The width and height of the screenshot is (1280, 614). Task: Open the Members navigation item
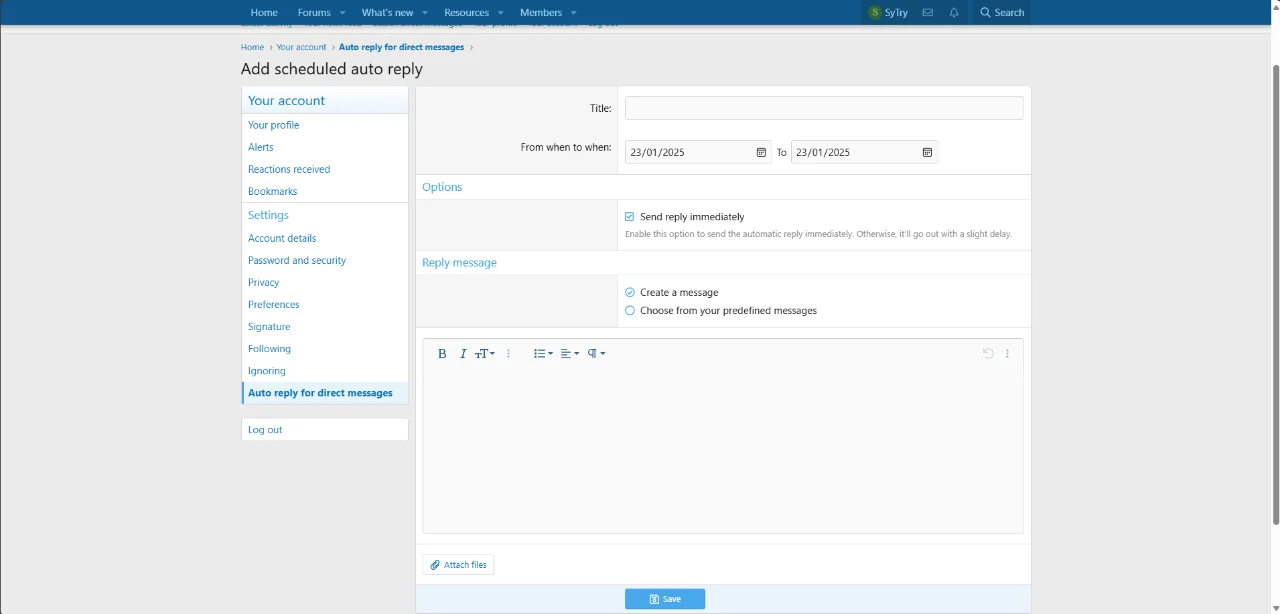coord(541,13)
